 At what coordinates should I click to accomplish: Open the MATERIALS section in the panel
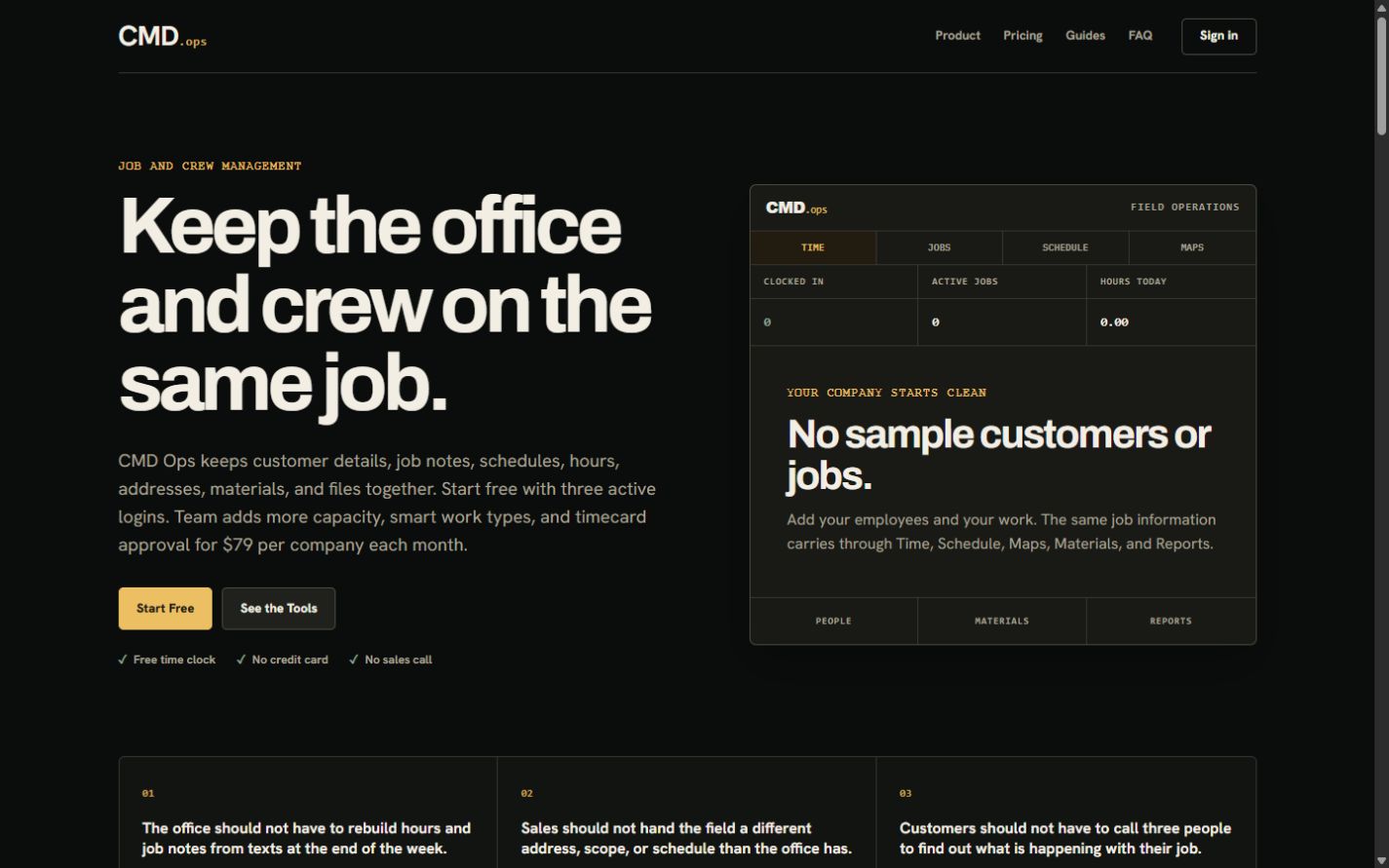pos(1002,621)
